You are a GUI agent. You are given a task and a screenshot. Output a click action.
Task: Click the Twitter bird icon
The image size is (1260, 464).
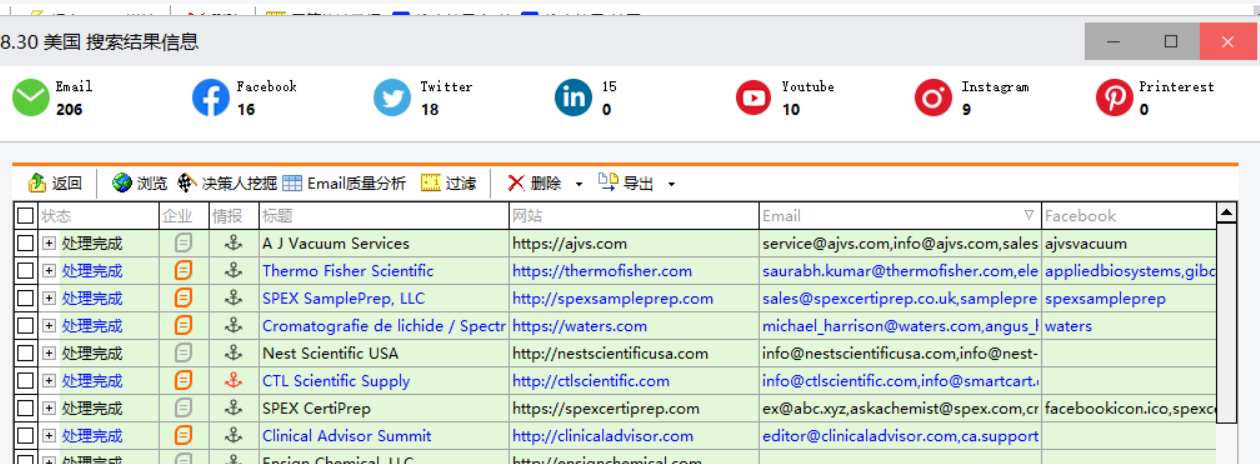pos(392,98)
